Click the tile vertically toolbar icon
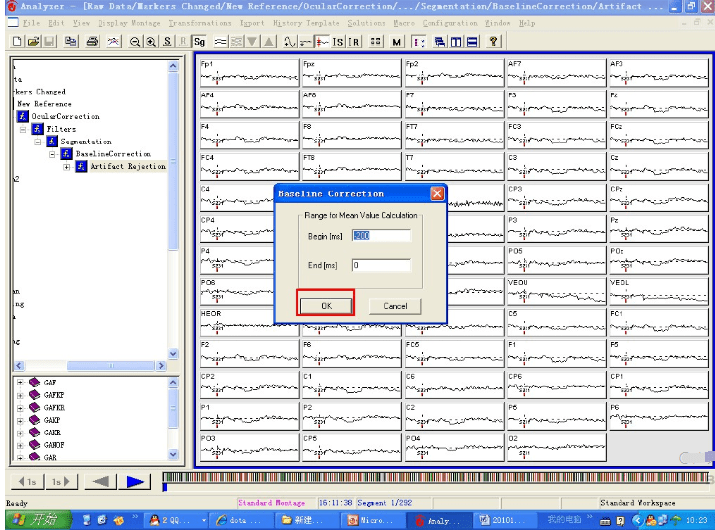The image size is (715, 530). point(456,42)
